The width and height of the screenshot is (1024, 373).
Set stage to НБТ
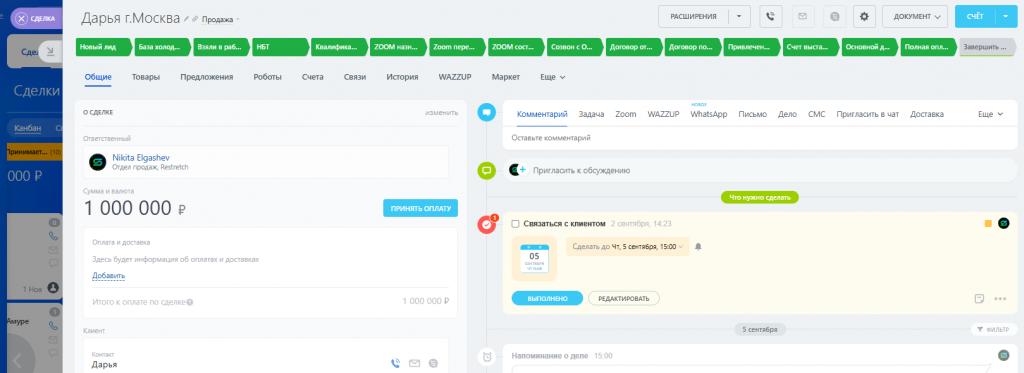point(280,48)
